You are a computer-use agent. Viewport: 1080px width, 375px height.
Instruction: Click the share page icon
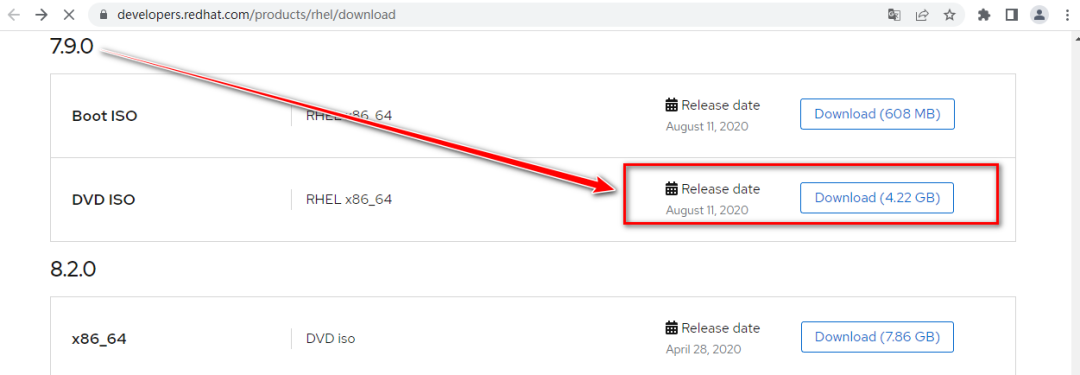pos(922,14)
